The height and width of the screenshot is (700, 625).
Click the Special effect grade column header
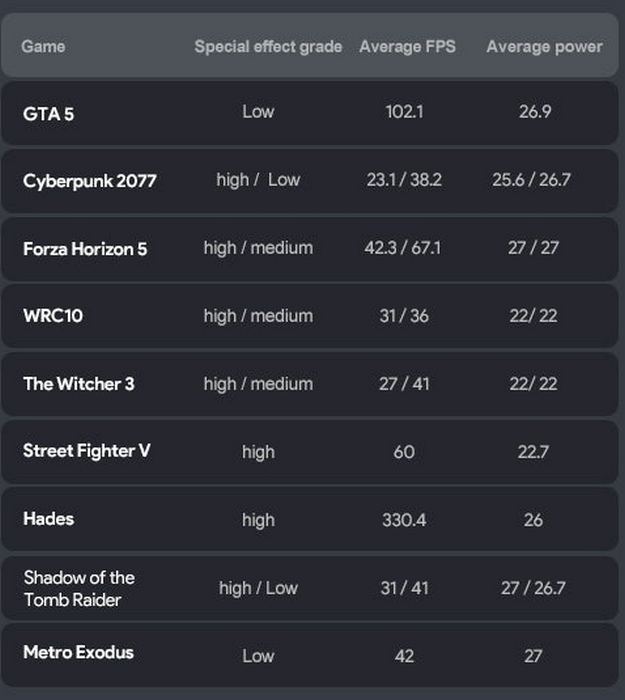point(268,46)
